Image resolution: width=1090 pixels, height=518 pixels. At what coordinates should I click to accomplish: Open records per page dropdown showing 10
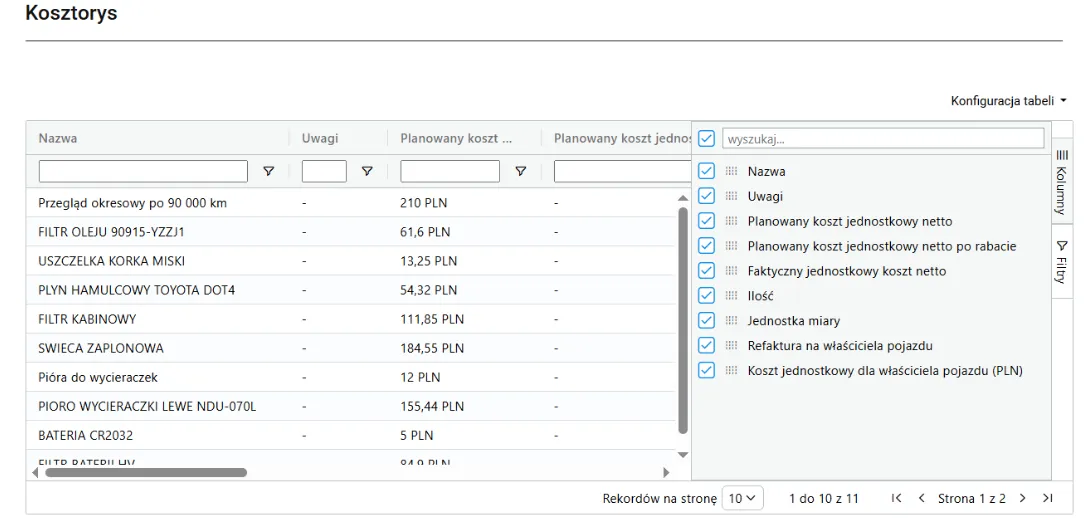pos(743,498)
